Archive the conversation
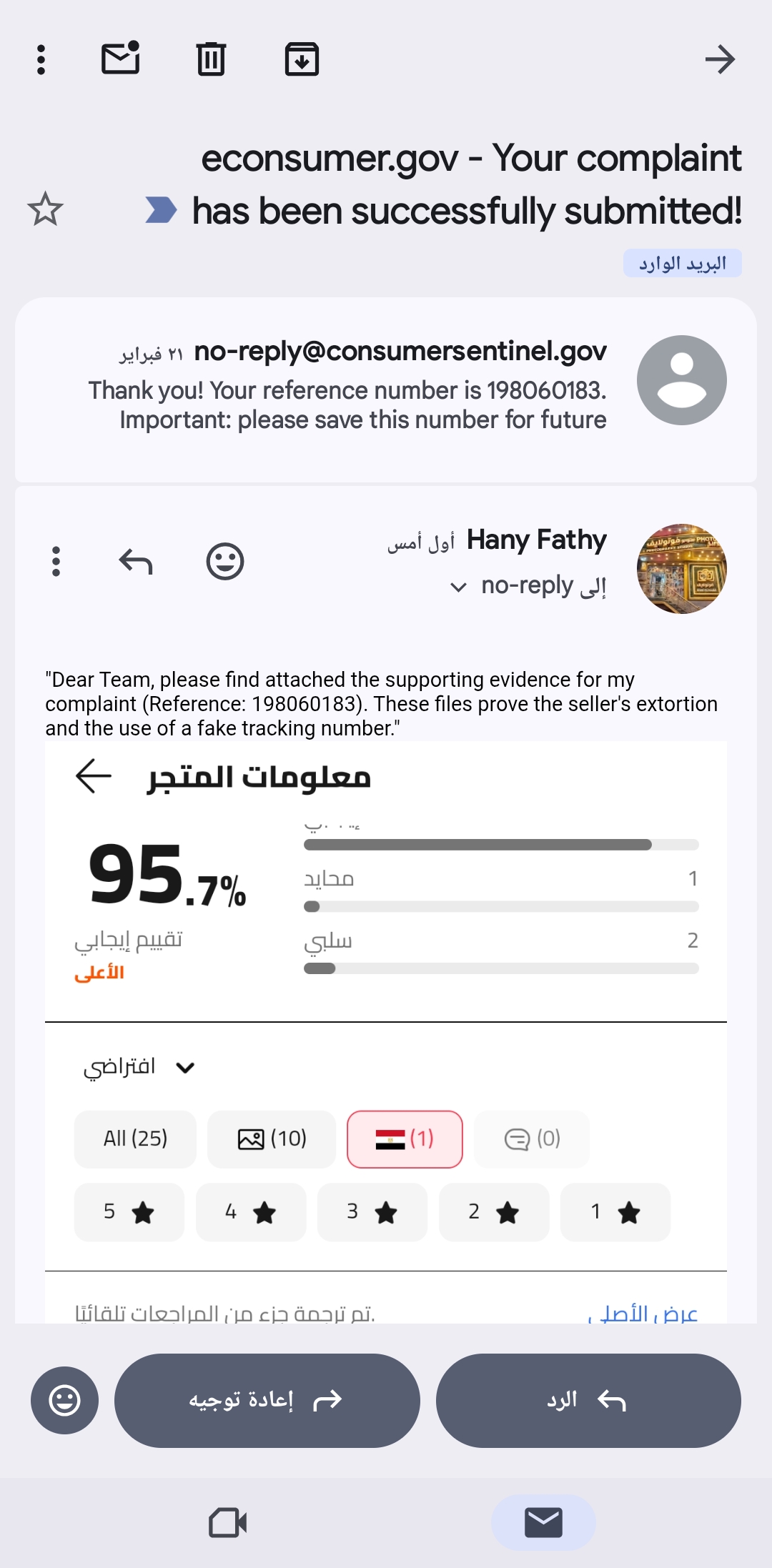Screen dimensions: 772x1568 [302, 59]
